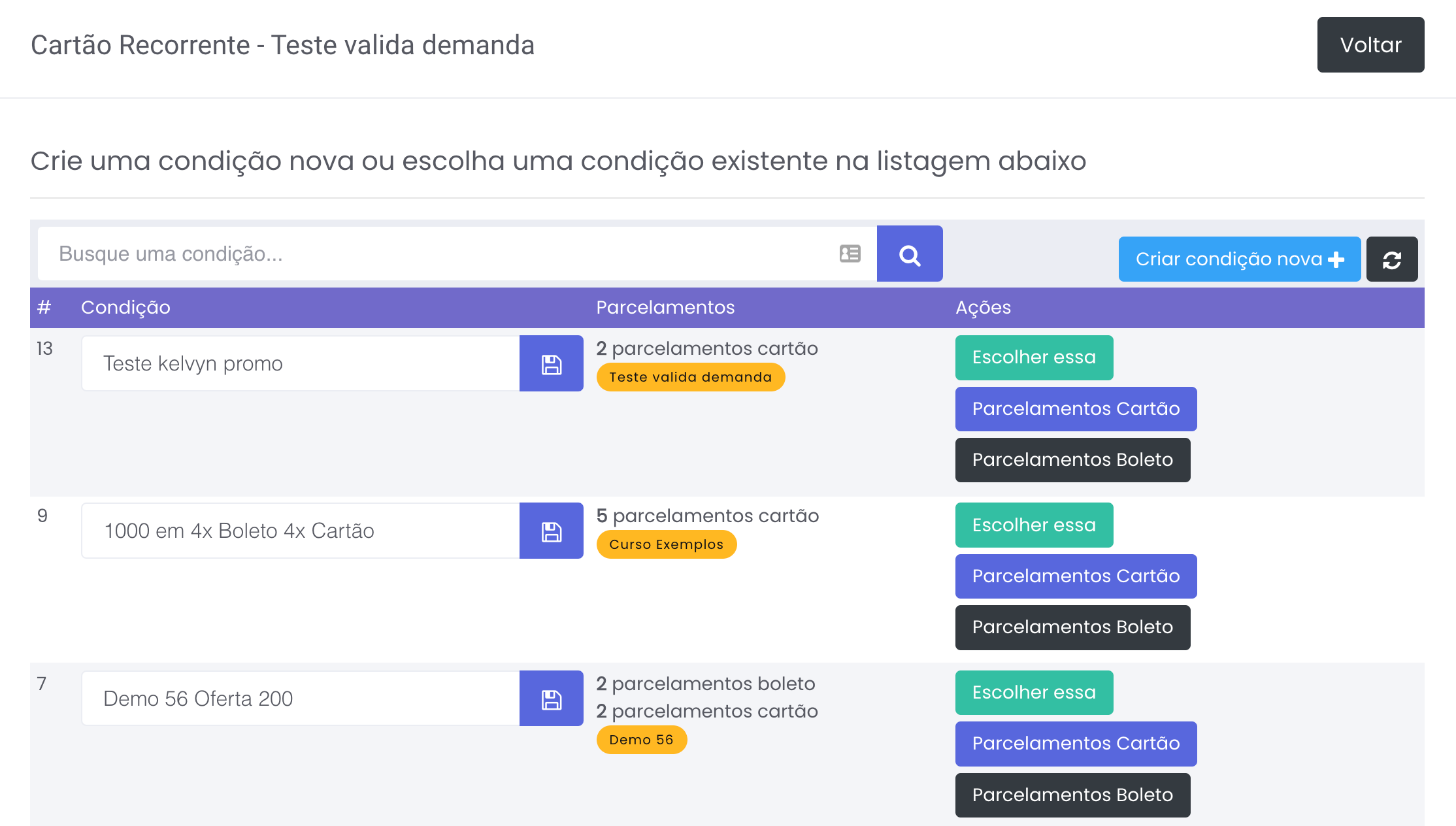Click "Criar condição nova" button
Viewport: 1456px width, 826px height.
(x=1239, y=259)
